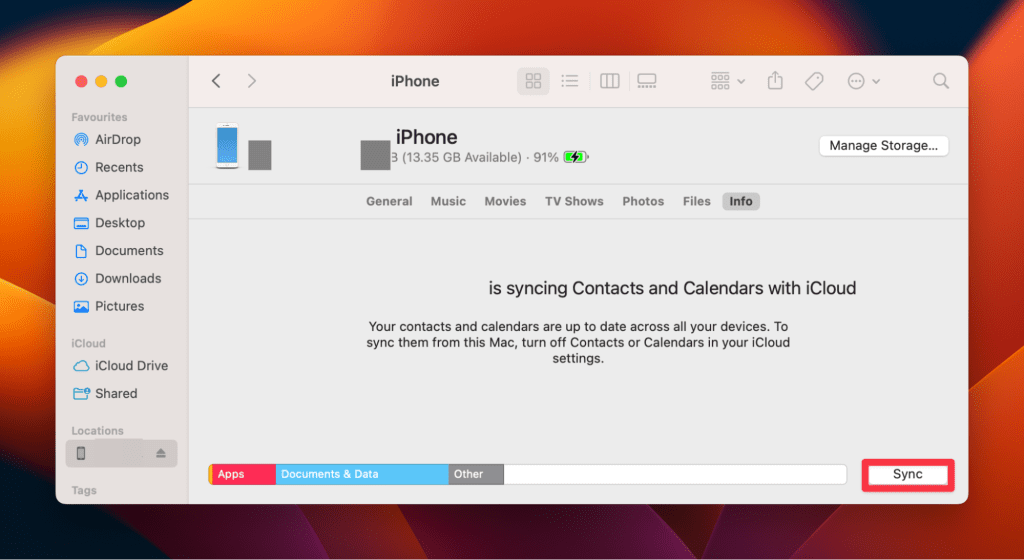
Task: Select iCloud Drive in the sidebar
Action: click(x=131, y=366)
